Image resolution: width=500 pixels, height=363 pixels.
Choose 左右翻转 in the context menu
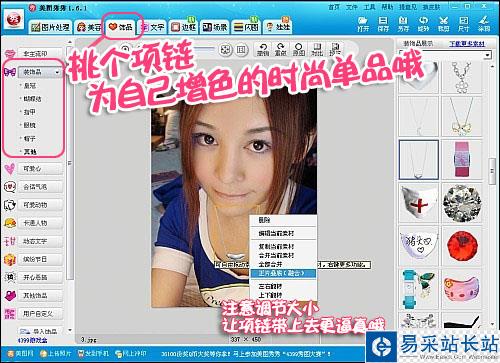(x=283, y=286)
